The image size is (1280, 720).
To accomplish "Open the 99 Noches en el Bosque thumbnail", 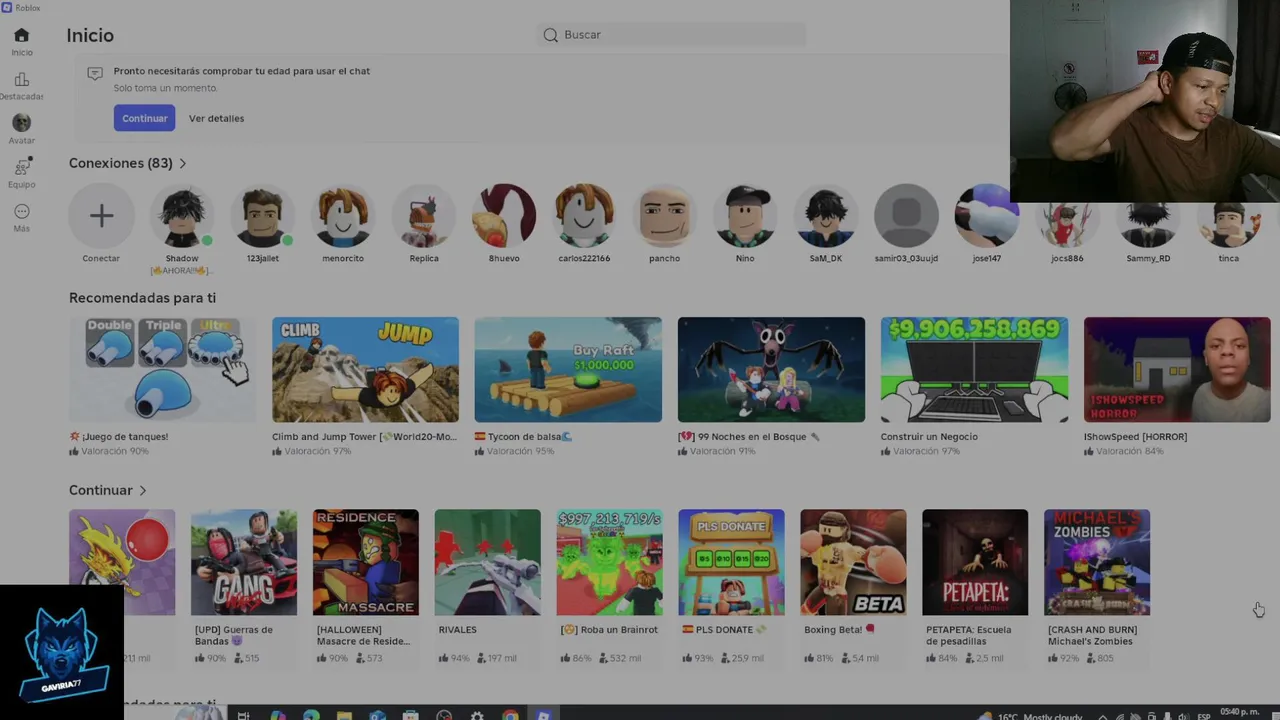I will tap(771, 370).
